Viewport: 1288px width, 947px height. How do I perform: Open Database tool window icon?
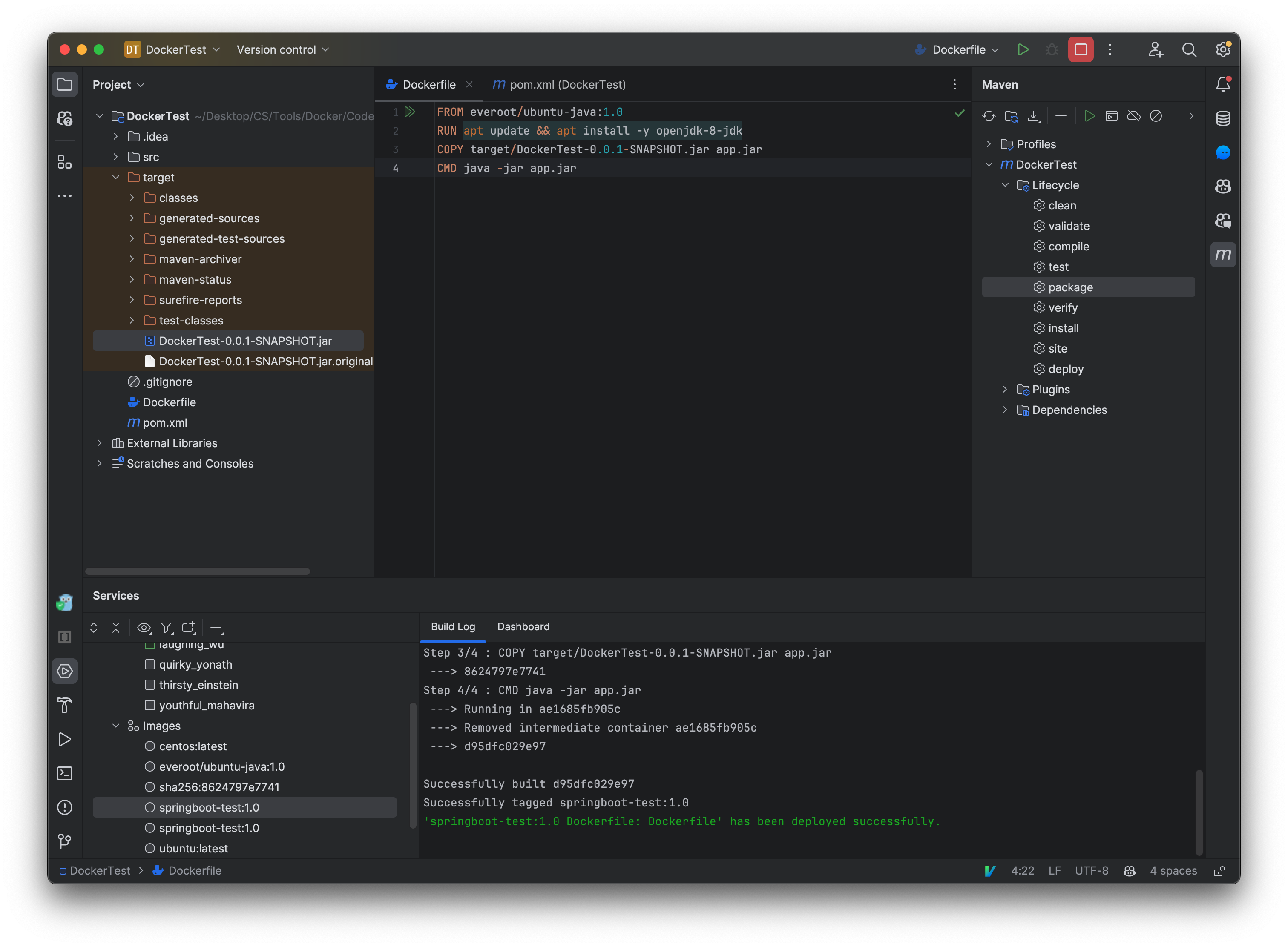pyautogui.click(x=1223, y=119)
